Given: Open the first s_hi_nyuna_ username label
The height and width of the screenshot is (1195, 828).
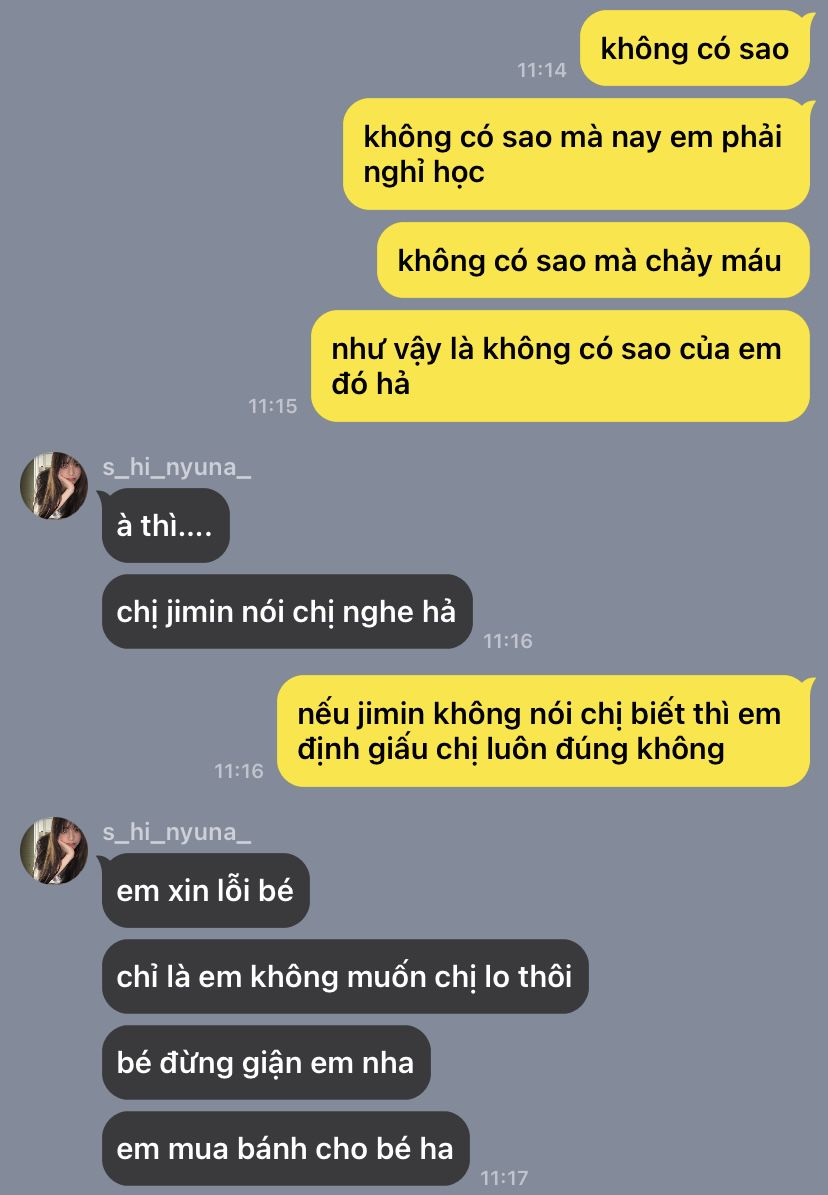Looking at the screenshot, I should [177, 466].
